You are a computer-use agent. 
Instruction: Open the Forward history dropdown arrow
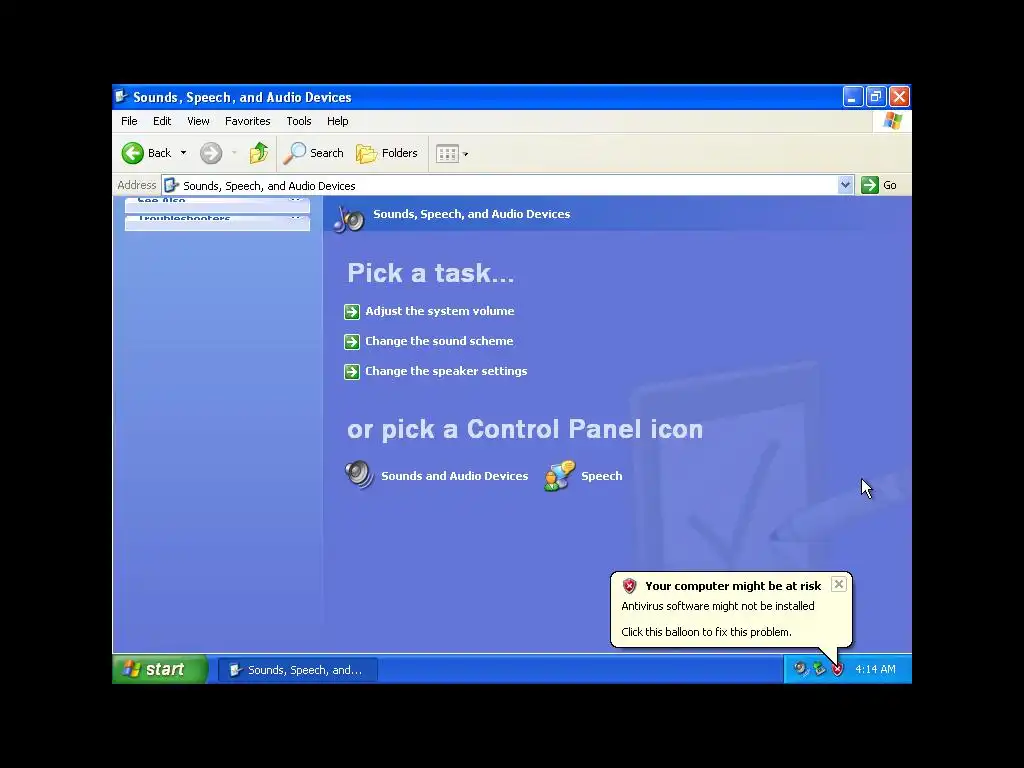(234, 153)
